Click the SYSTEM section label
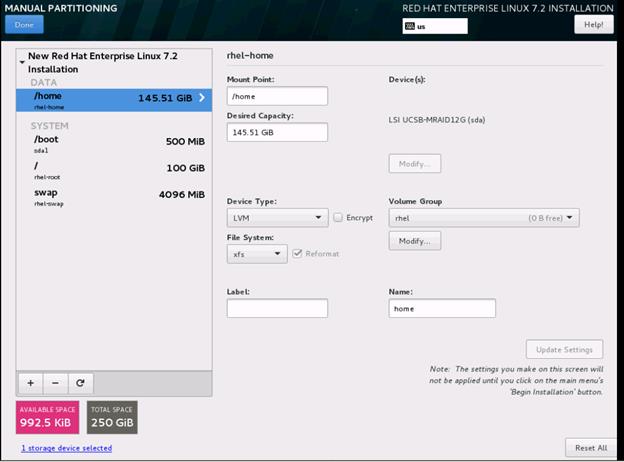The height and width of the screenshot is (462, 624). pyautogui.click(x=50, y=126)
